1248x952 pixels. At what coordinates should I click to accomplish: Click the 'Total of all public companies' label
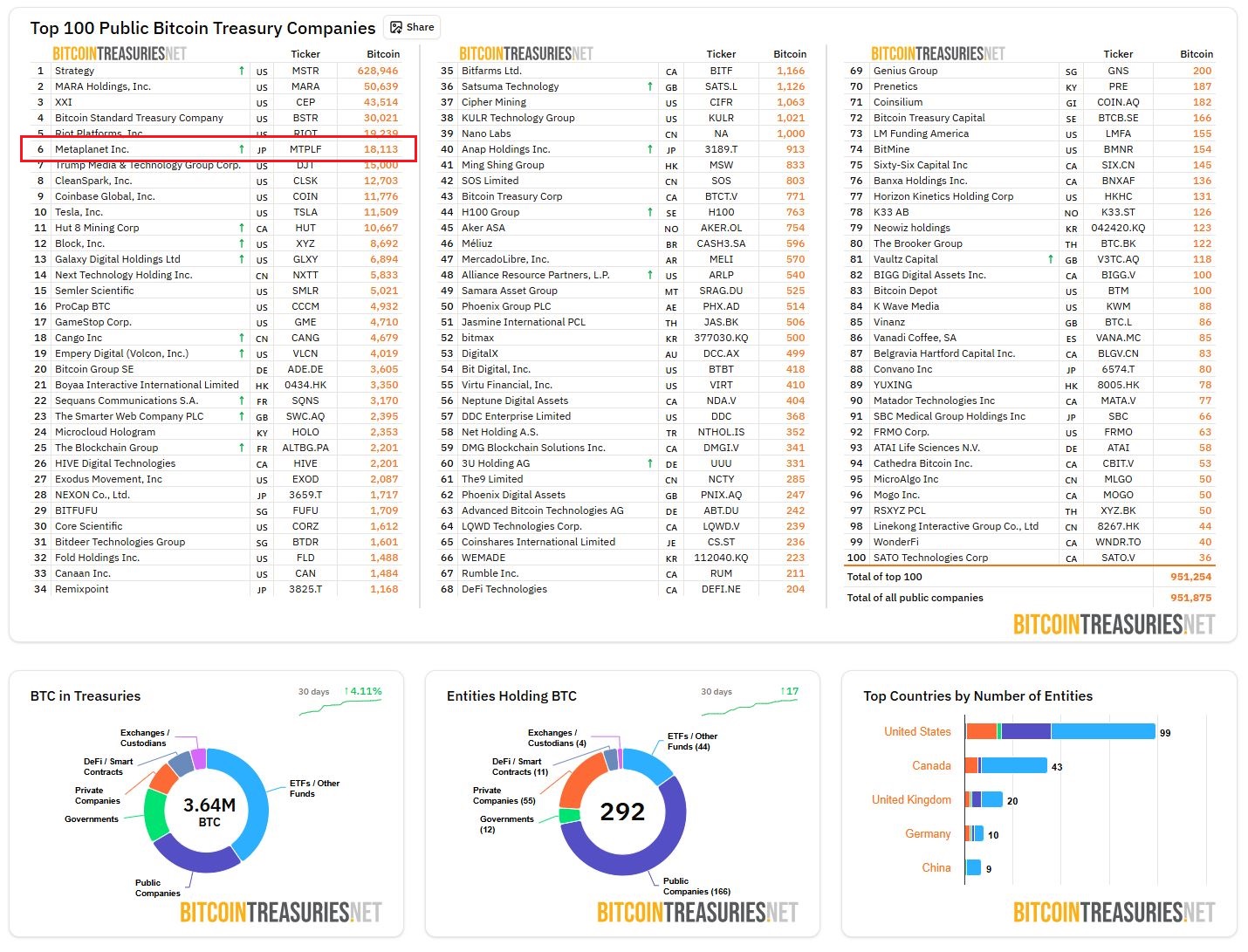(x=915, y=598)
